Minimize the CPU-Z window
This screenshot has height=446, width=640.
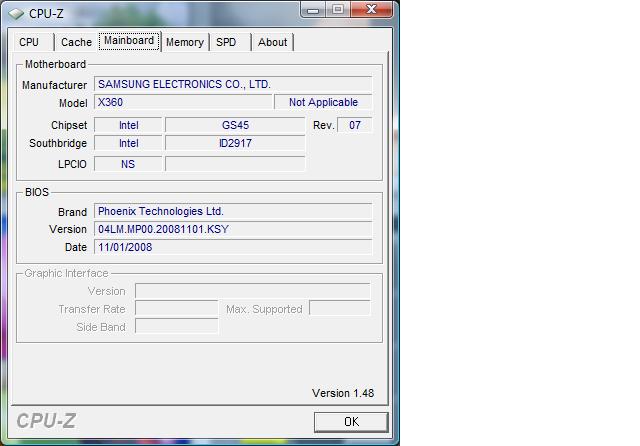click(313, 10)
